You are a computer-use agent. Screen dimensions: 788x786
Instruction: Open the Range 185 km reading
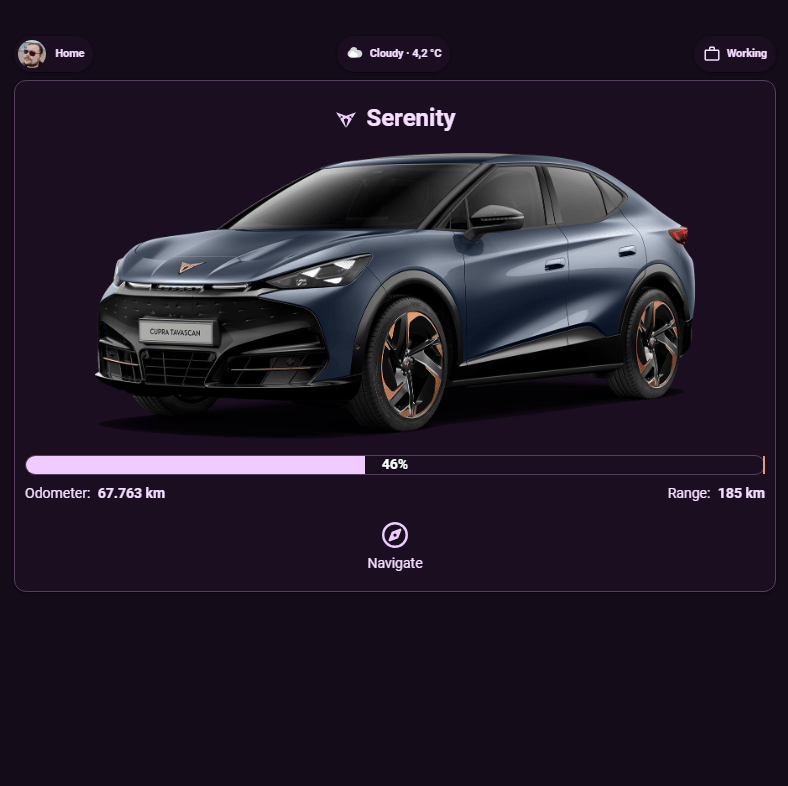(x=716, y=493)
